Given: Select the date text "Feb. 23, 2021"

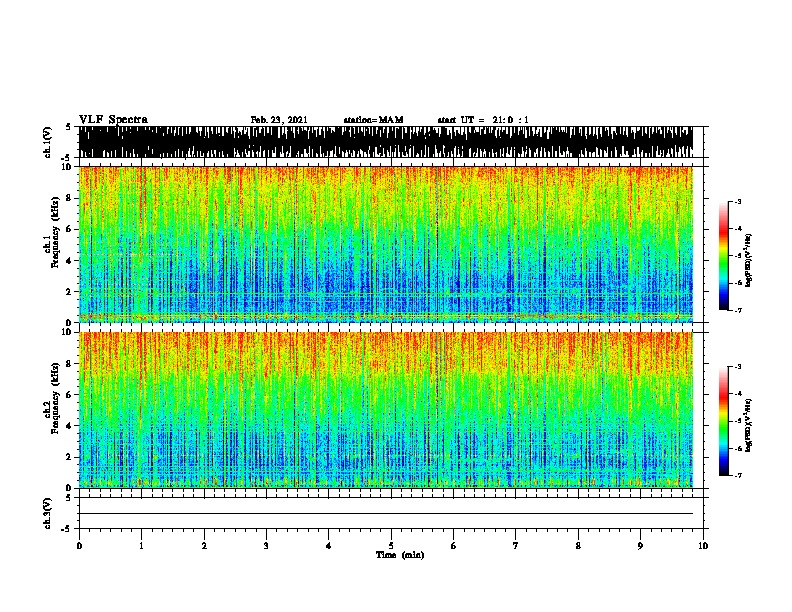Looking at the screenshot, I should [279, 120].
